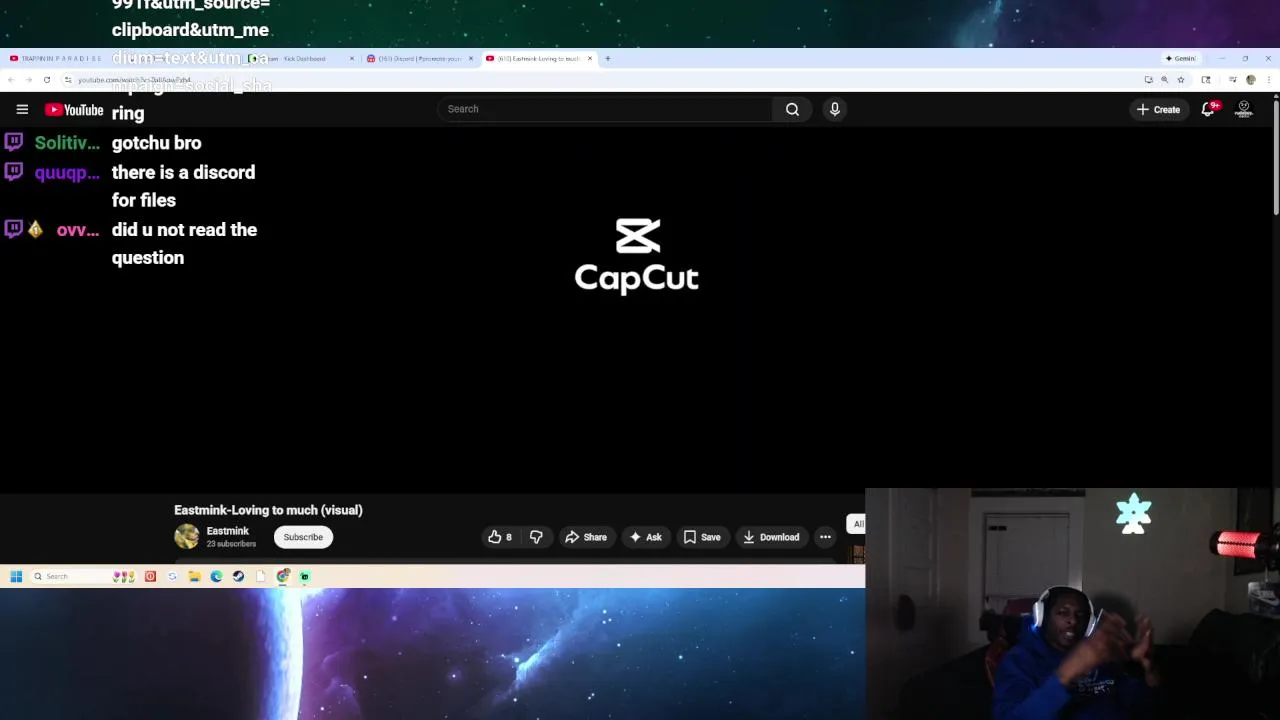Download the Eastmink video

pos(771,537)
